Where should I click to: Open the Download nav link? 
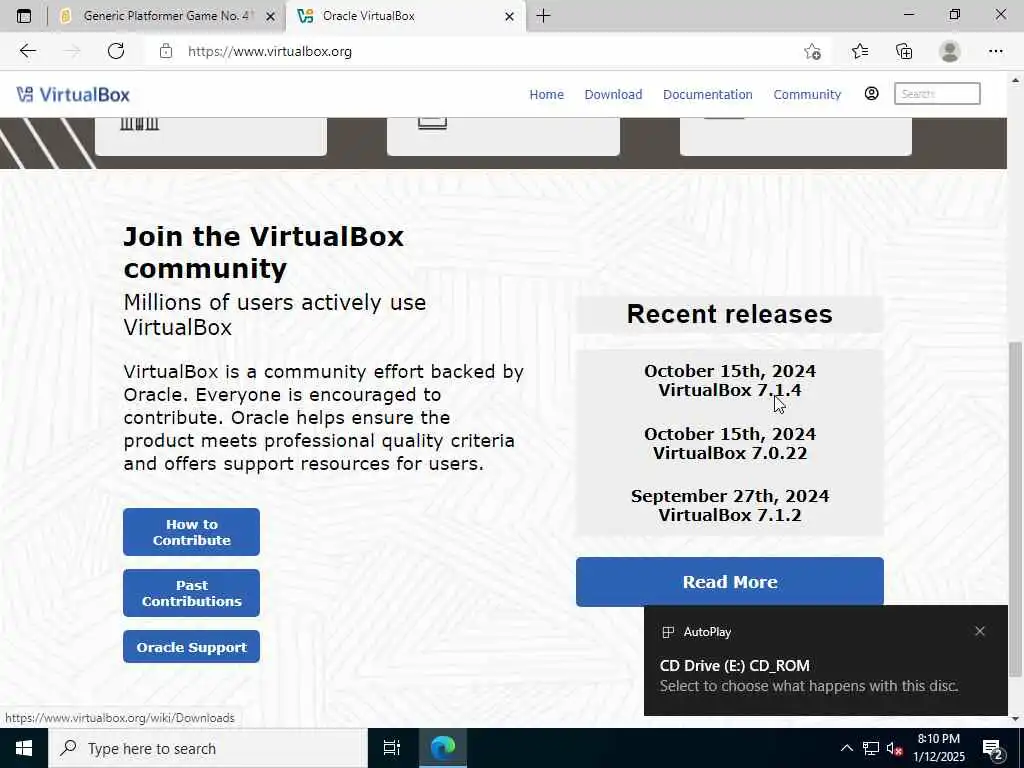coord(613,95)
